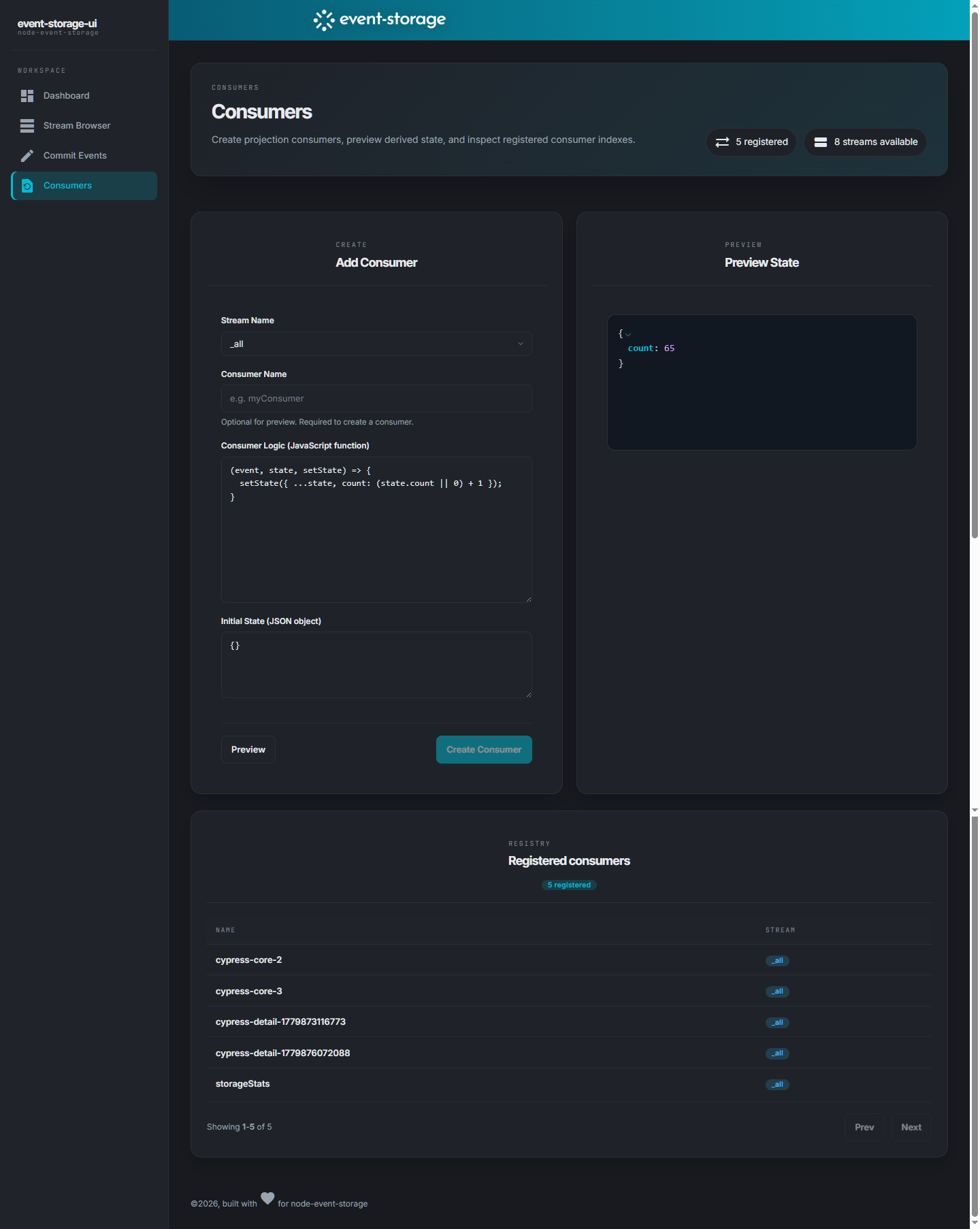Click the cypress-core-2 consumer row
The width and height of the screenshot is (980, 1229).
point(569,960)
